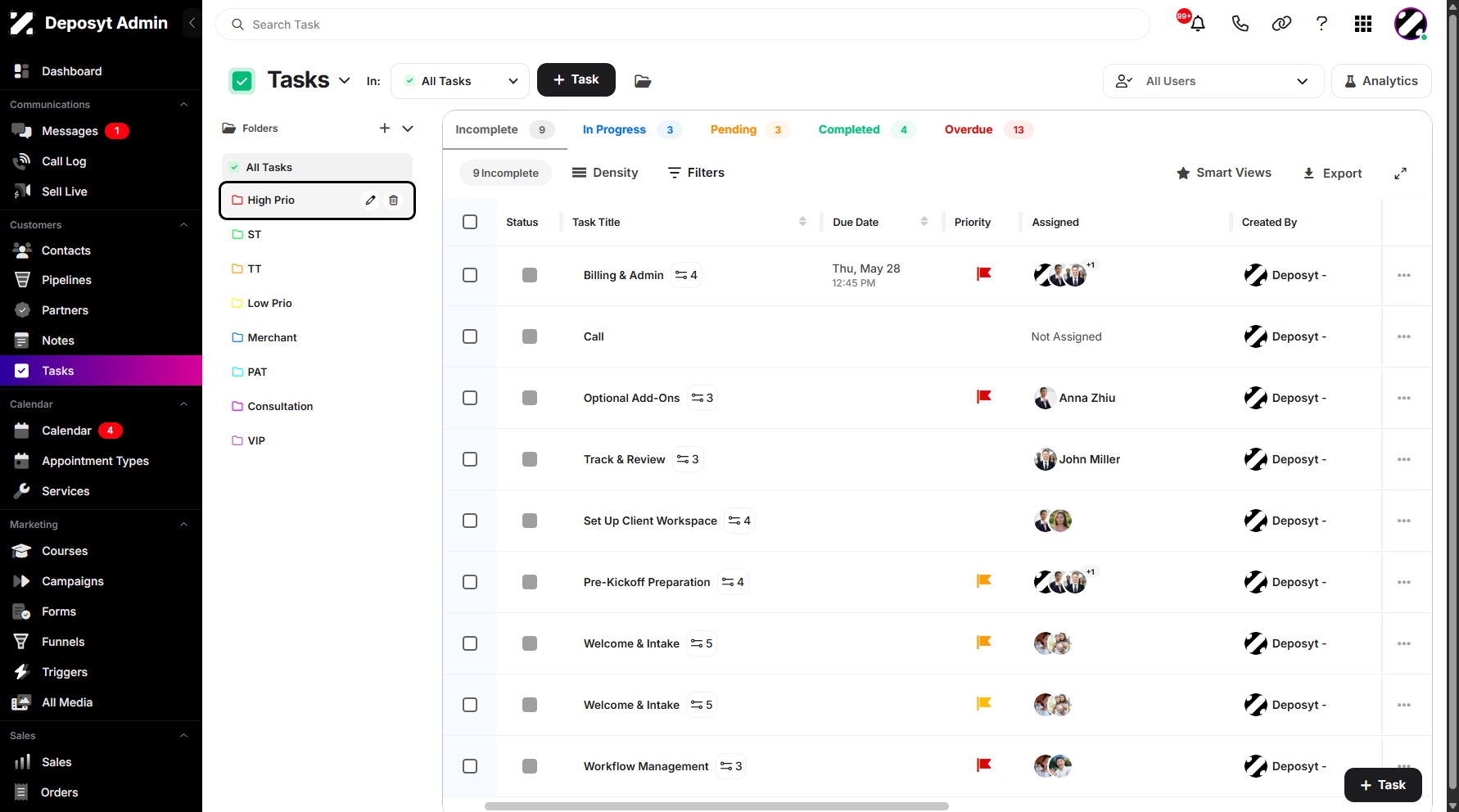Switch to the In Progress tab
The height and width of the screenshot is (812, 1459).
[630, 129]
